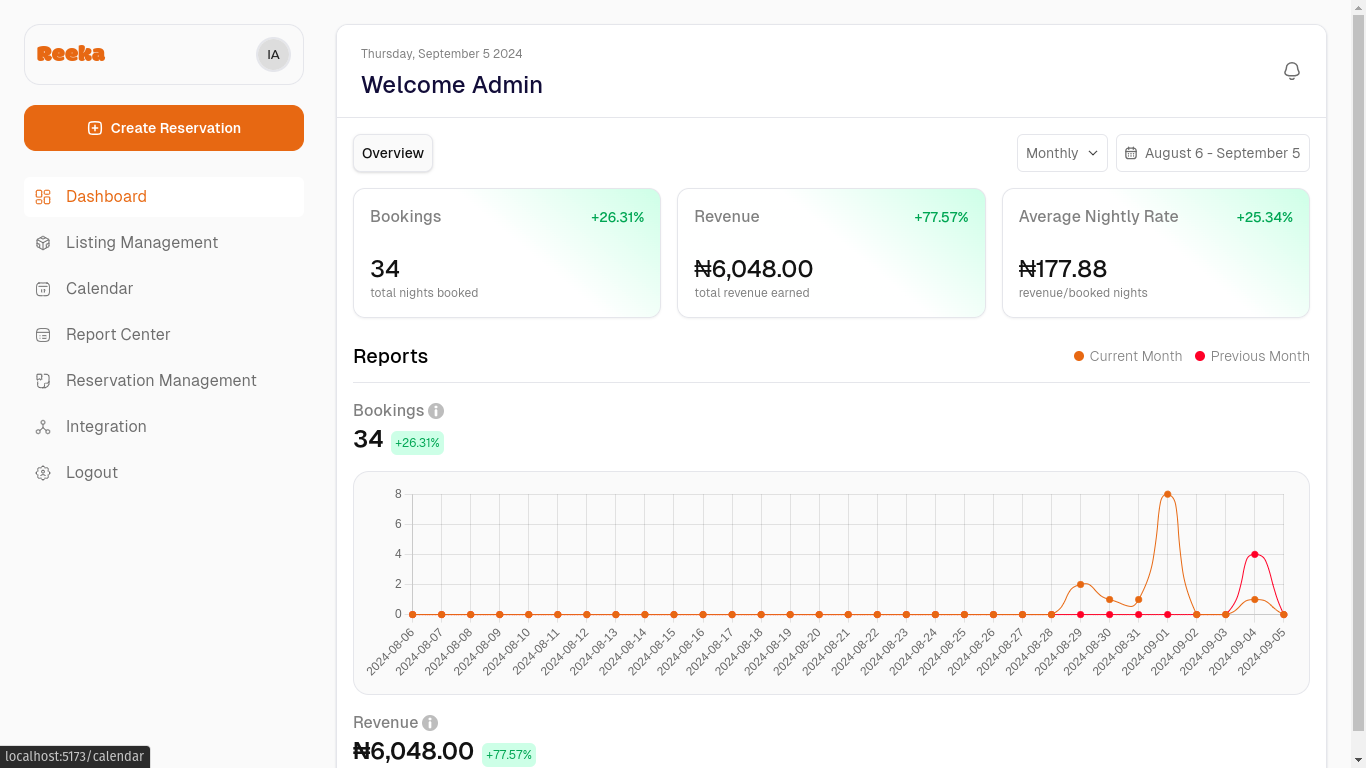The height and width of the screenshot is (768, 1366).
Task: Click the Calendar sidebar icon
Action: 43,289
